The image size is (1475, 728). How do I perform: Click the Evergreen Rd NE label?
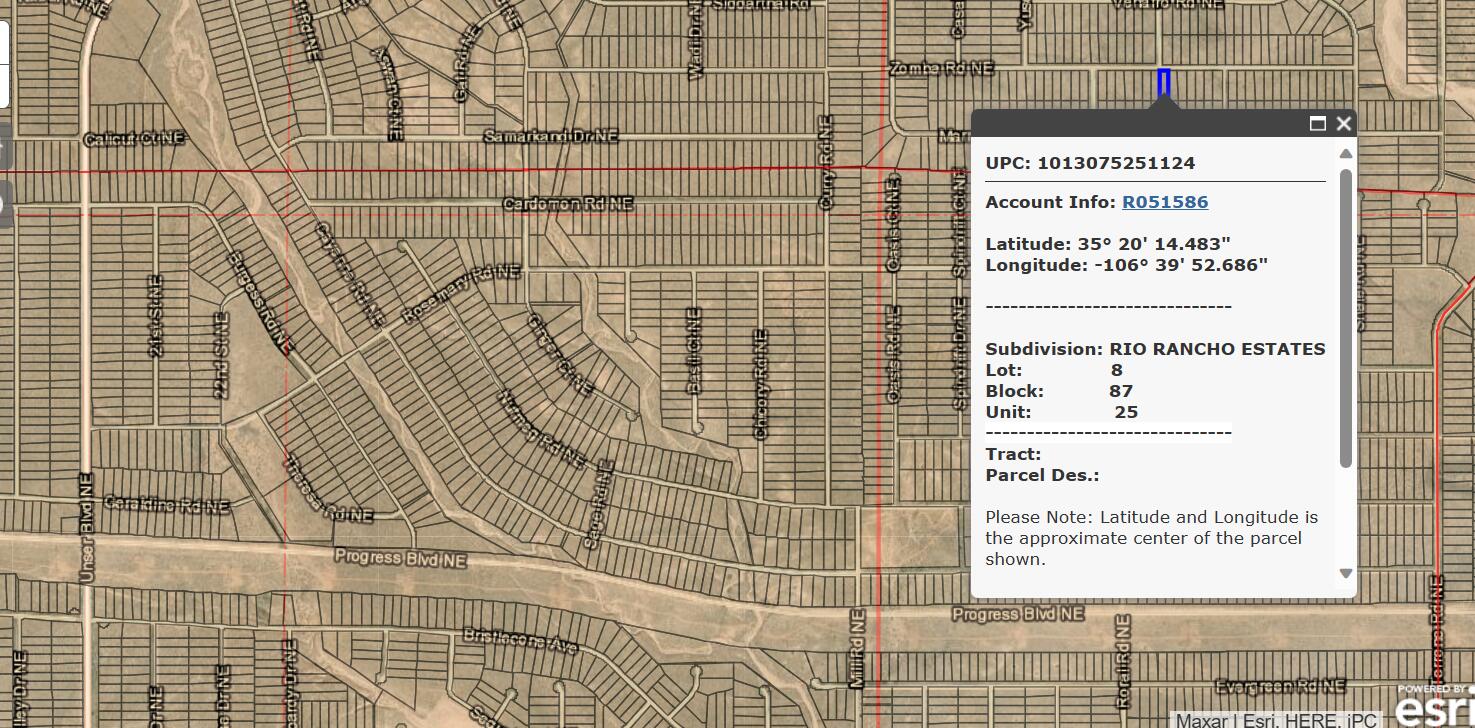click(x=1279, y=686)
